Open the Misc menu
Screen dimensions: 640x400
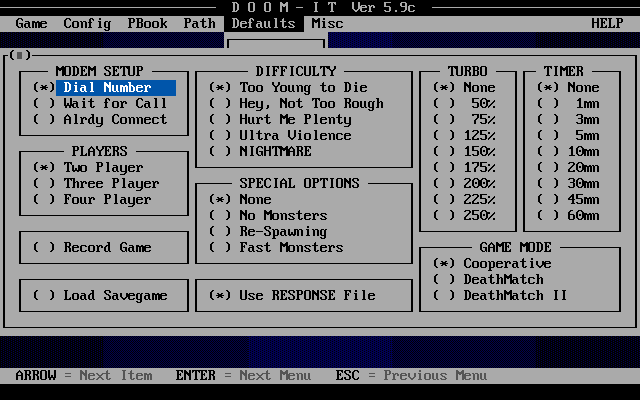[327, 24]
